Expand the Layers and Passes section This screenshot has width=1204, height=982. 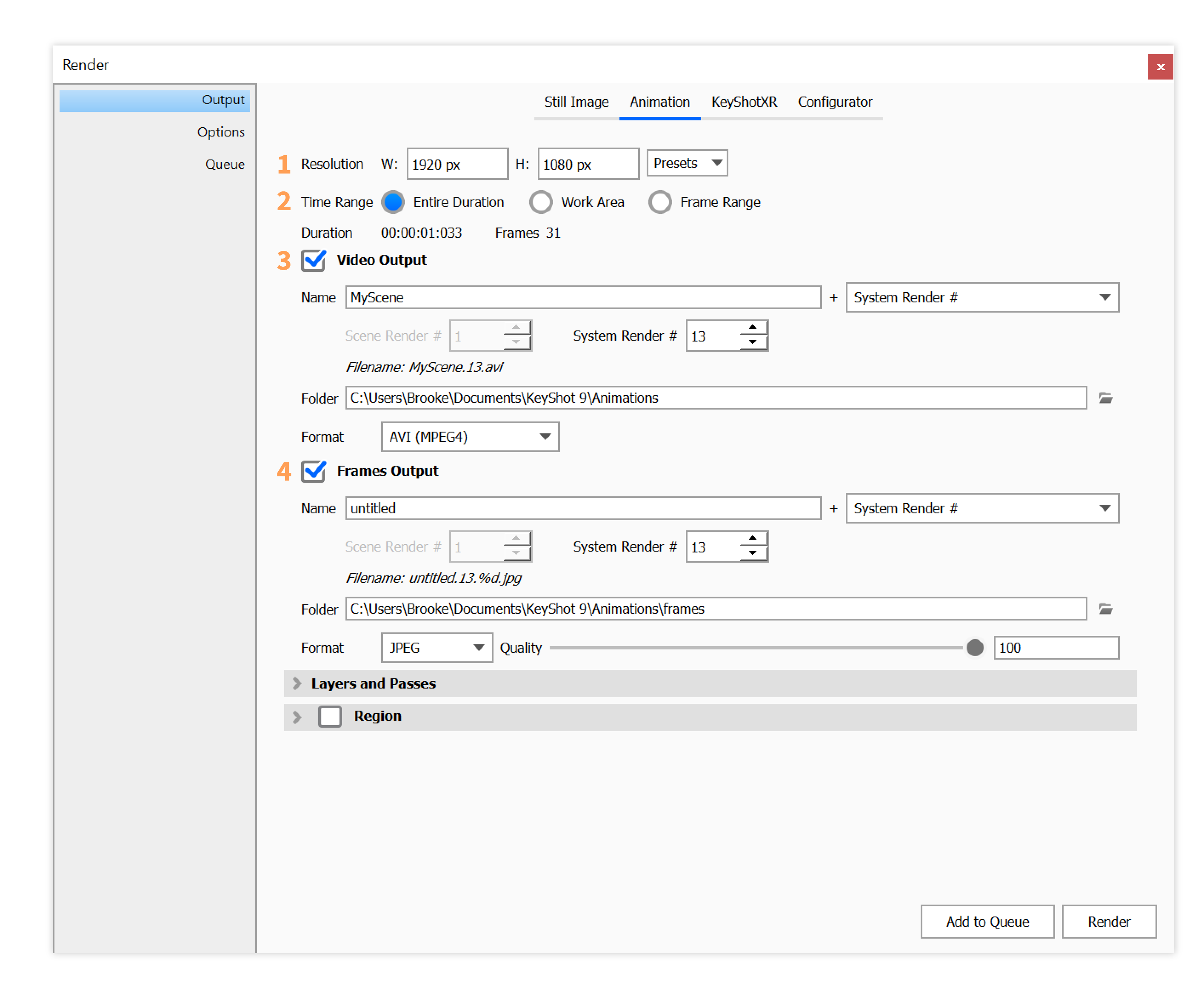(x=297, y=684)
